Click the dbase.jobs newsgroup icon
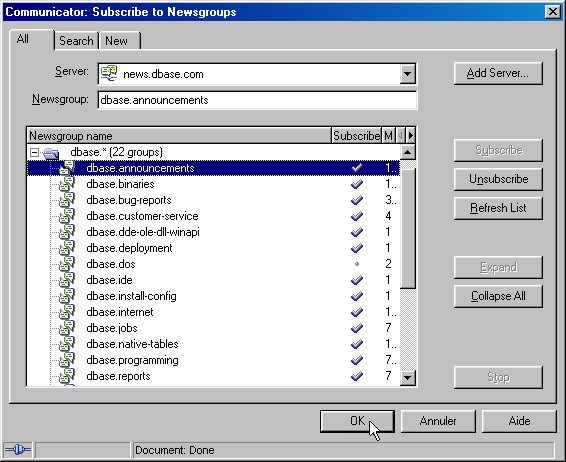The height and width of the screenshot is (462, 566). 67,328
